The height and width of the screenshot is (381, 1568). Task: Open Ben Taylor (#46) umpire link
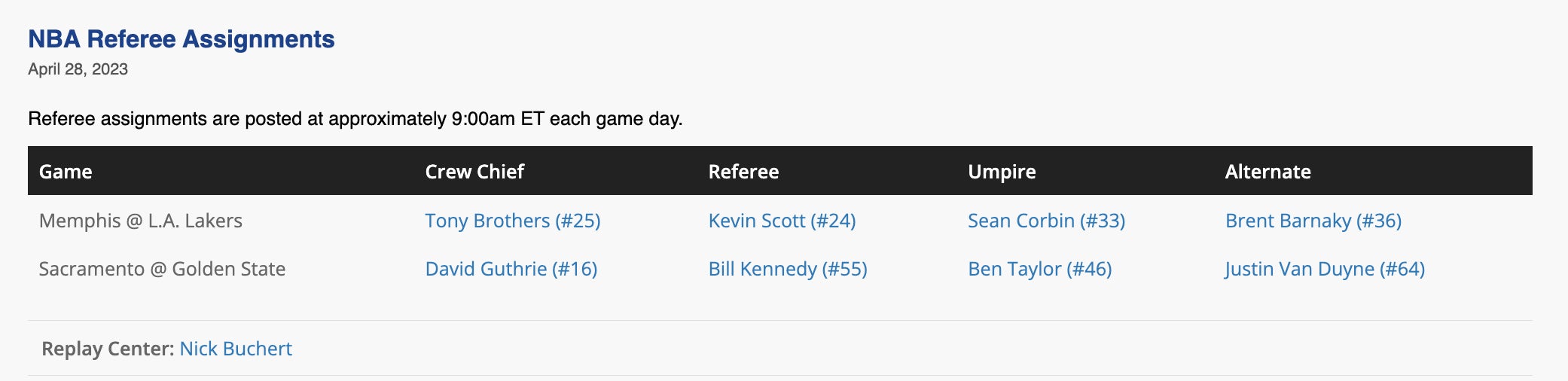[1039, 269]
